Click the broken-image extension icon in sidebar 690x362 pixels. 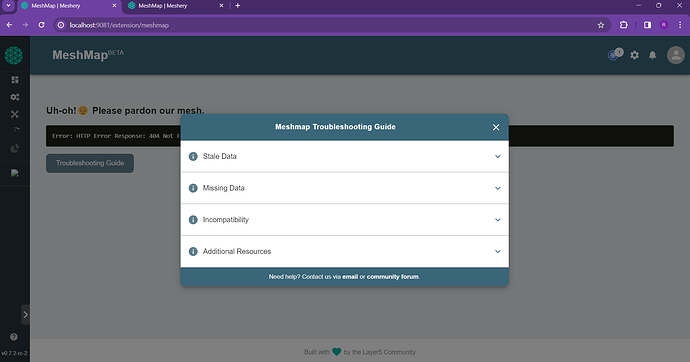click(15, 173)
